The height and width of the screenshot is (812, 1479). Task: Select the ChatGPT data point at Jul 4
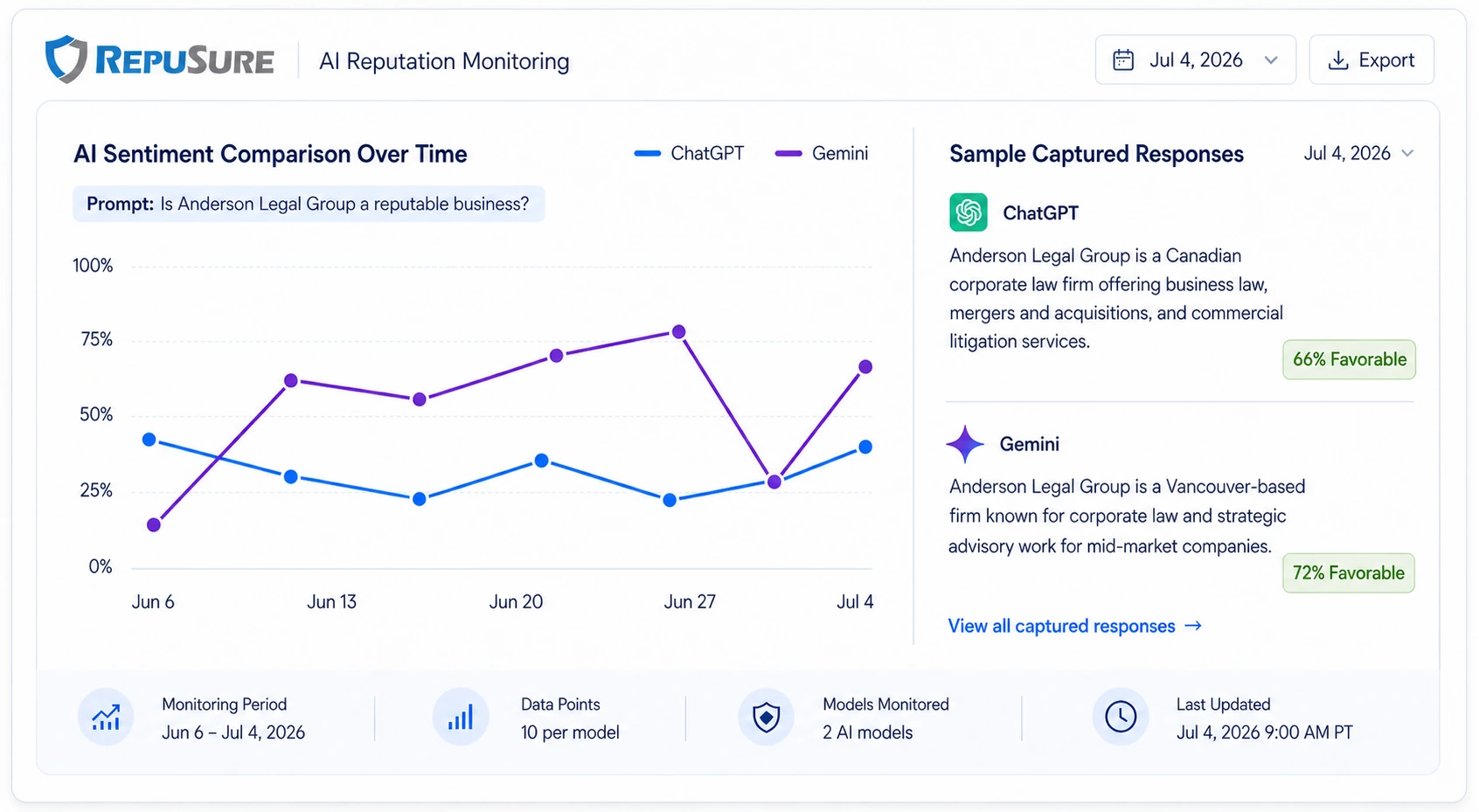[865, 448]
